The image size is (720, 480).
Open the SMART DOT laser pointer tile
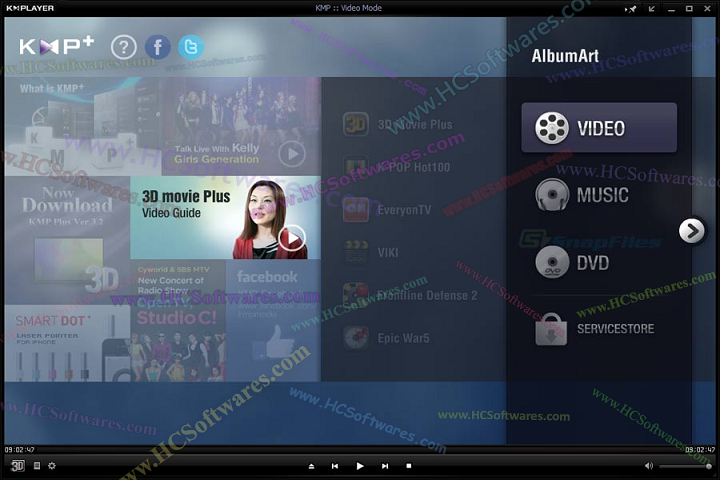68,343
